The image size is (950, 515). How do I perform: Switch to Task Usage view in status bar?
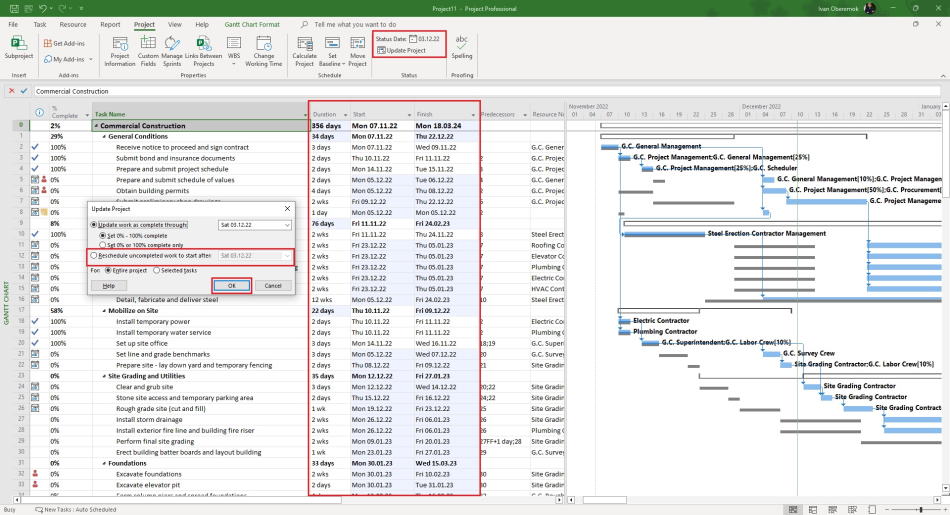812,510
